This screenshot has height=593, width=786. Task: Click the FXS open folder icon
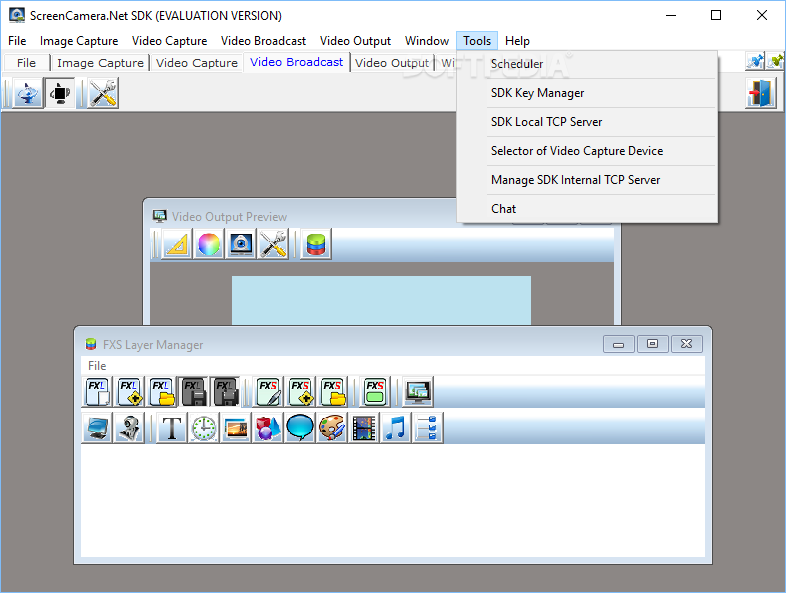click(x=332, y=392)
